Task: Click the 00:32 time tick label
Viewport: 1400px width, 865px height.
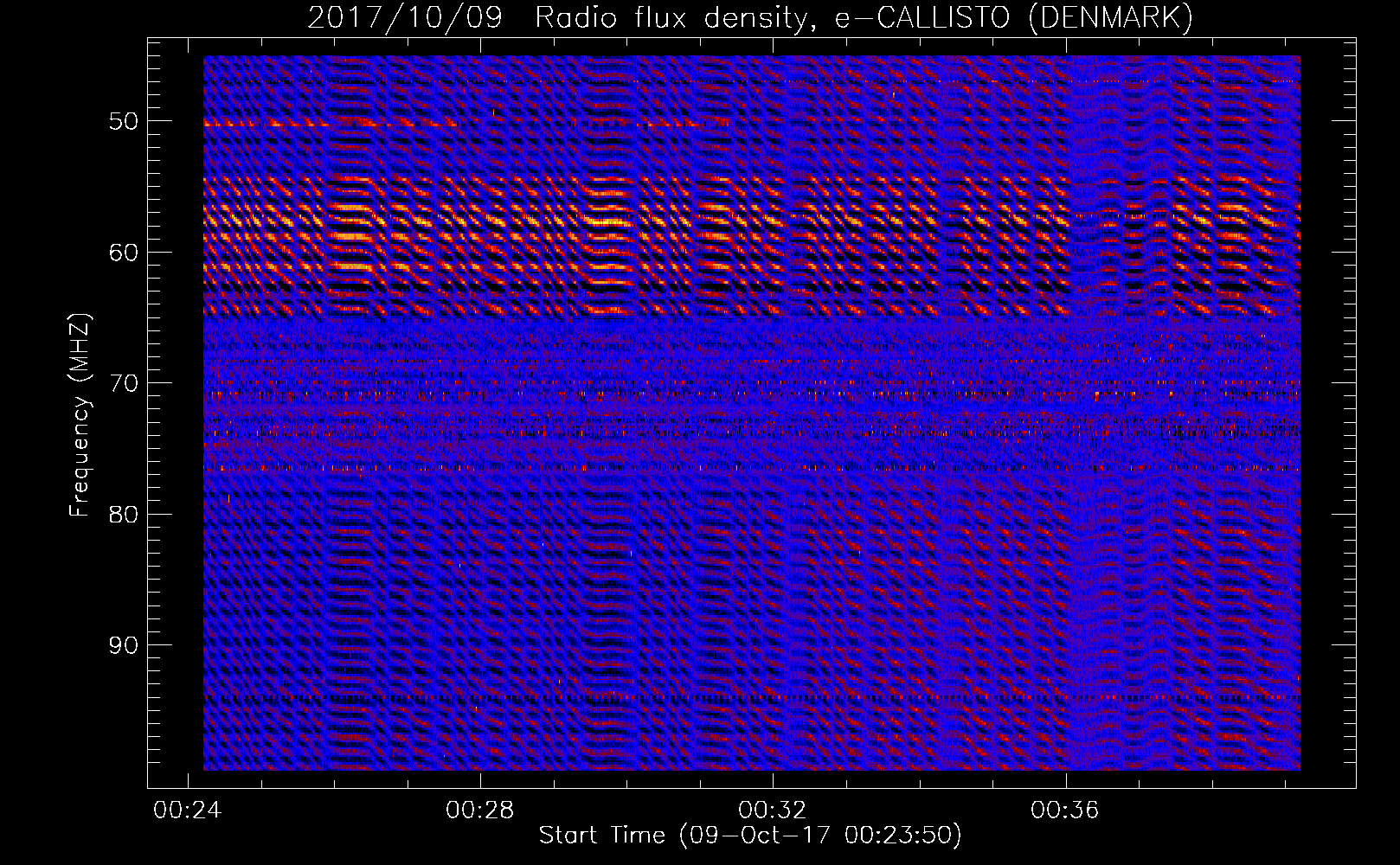Action: click(773, 811)
